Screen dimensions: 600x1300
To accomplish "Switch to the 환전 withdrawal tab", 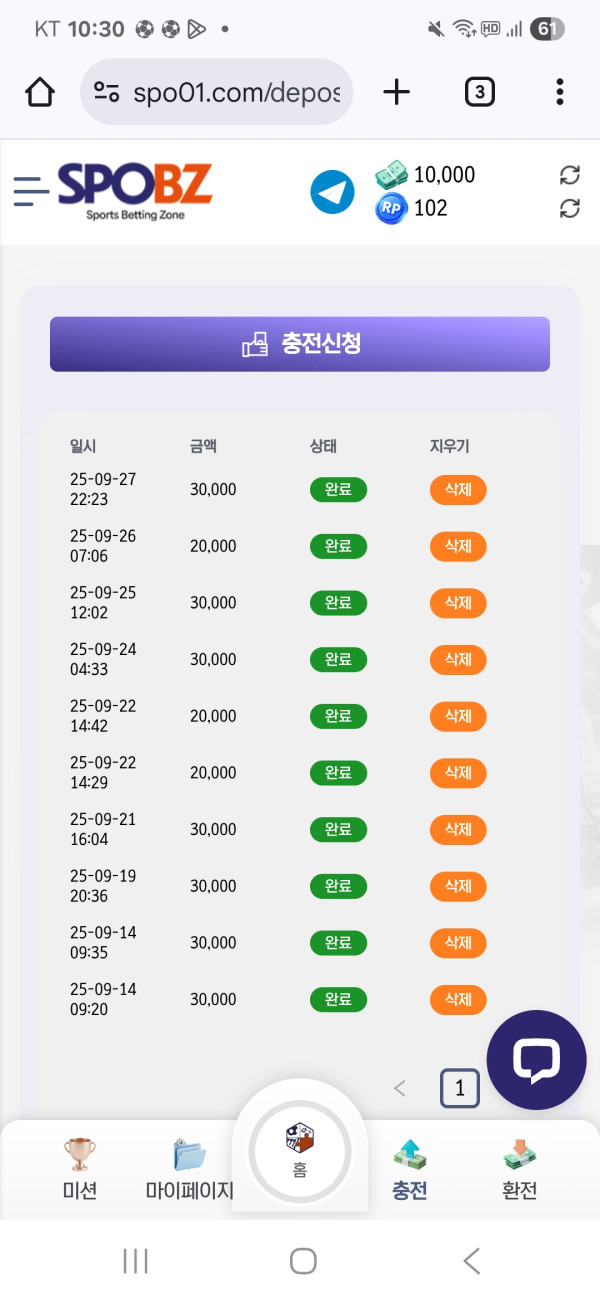I will click(519, 1170).
